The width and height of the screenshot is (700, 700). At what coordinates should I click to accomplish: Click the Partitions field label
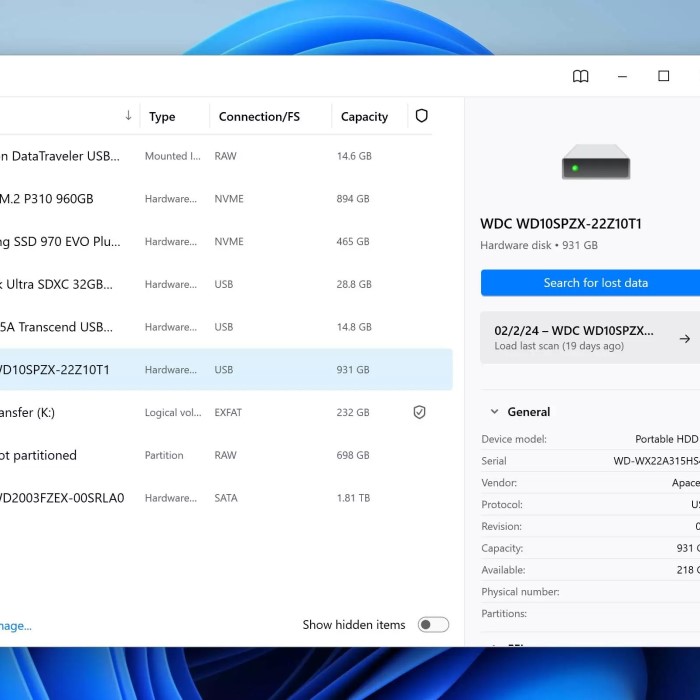click(x=504, y=614)
